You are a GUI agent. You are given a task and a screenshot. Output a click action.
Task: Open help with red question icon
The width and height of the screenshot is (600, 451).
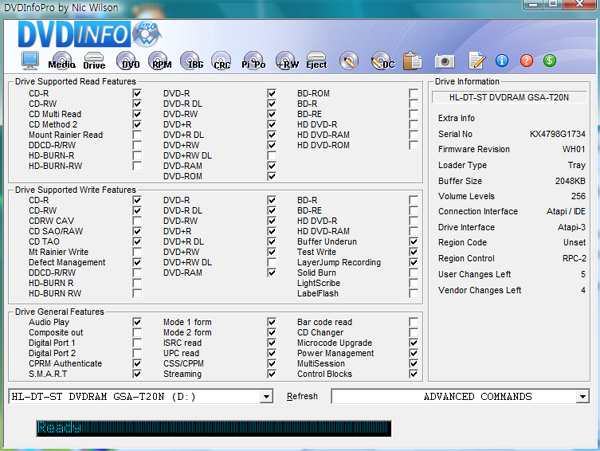pyautogui.click(x=527, y=60)
